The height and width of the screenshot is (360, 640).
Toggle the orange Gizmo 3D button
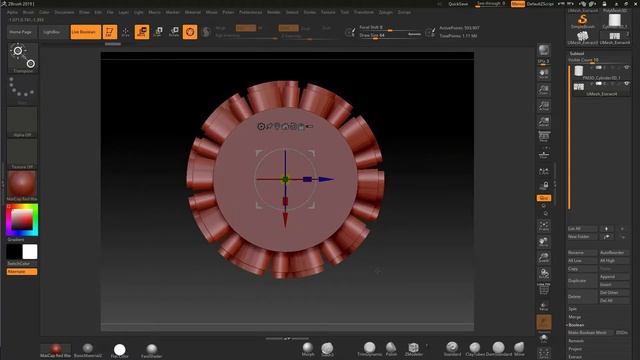[190, 32]
